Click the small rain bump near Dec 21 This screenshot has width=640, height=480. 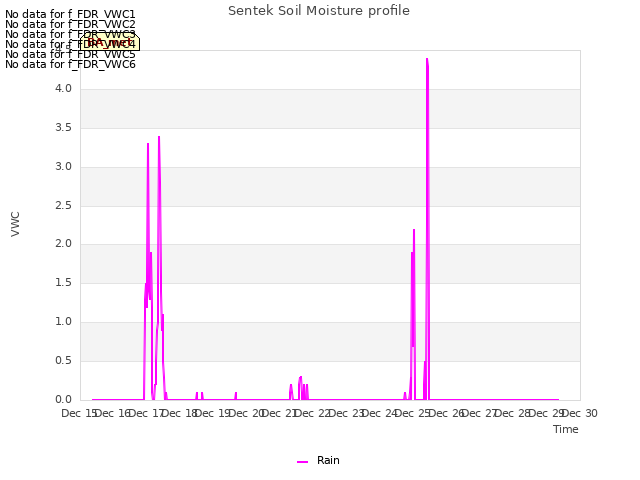coord(300,378)
